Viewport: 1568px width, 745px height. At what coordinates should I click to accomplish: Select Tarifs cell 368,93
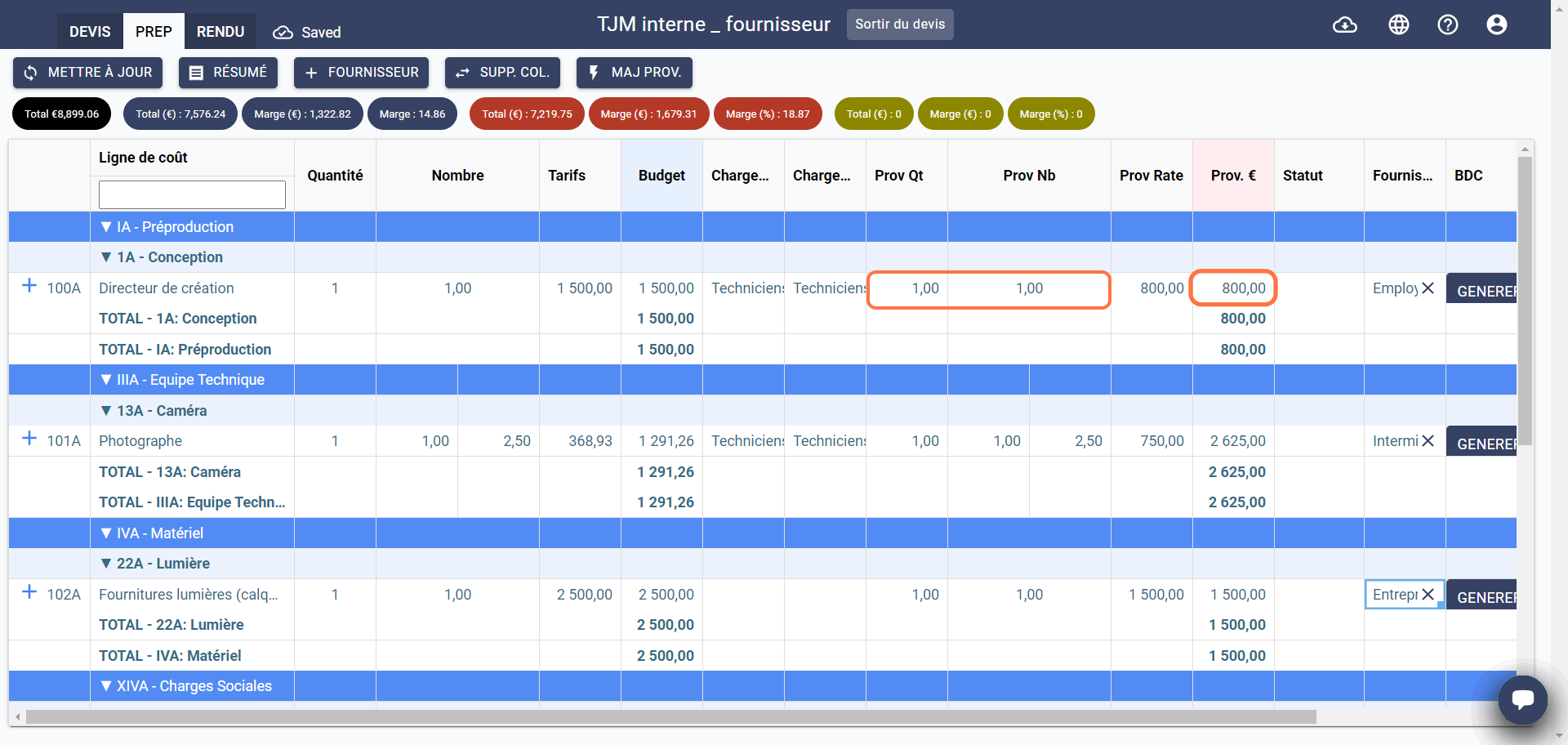580,441
